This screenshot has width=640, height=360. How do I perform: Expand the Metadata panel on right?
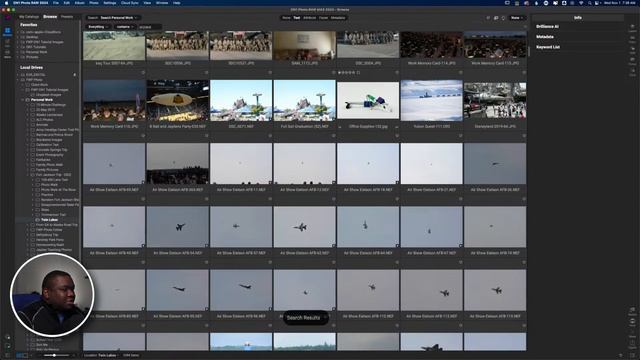click(545, 37)
